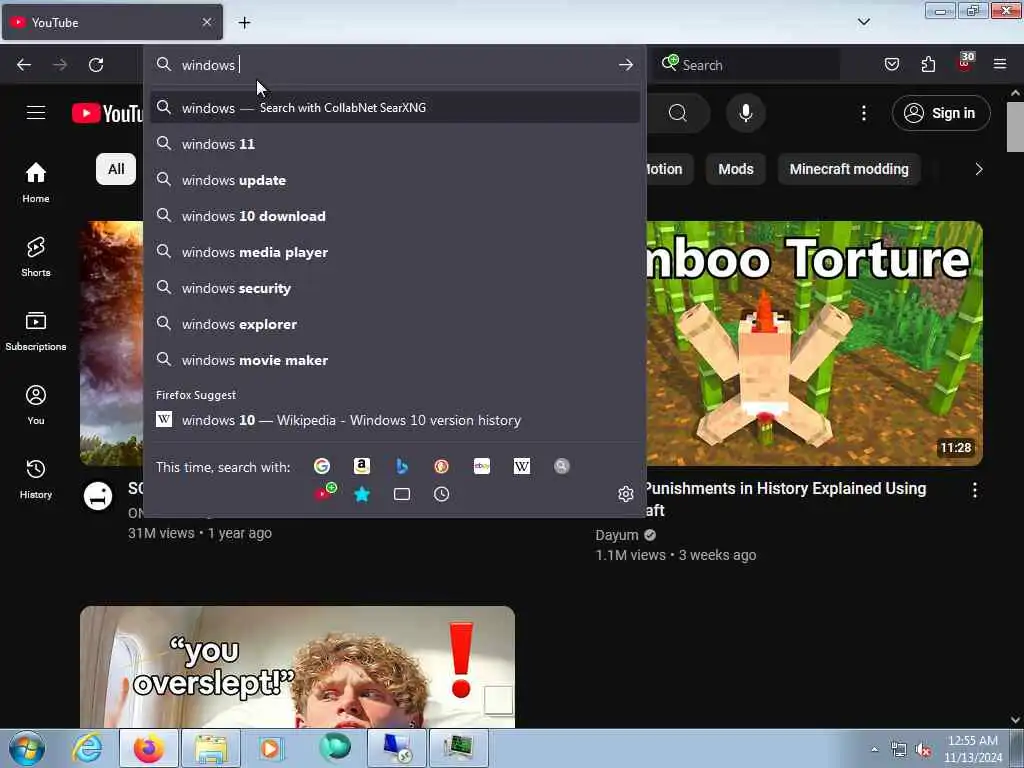Screen dimensions: 1024x768
Task: Open a new browser tab
Action: tap(244, 23)
